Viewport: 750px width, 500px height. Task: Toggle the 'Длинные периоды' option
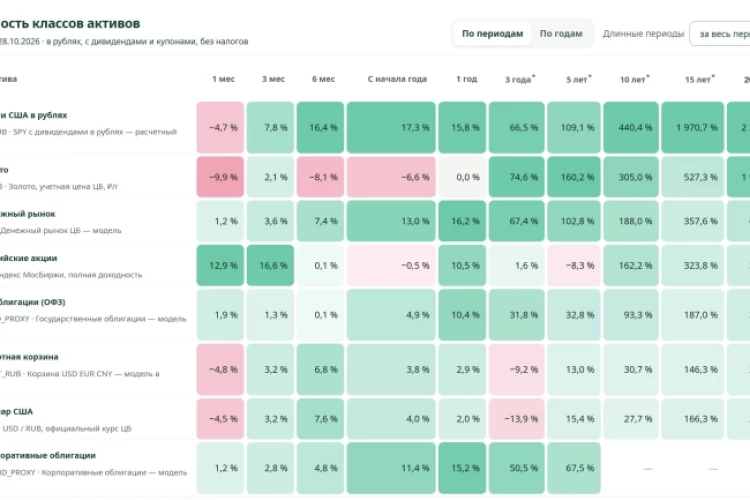click(x=643, y=34)
